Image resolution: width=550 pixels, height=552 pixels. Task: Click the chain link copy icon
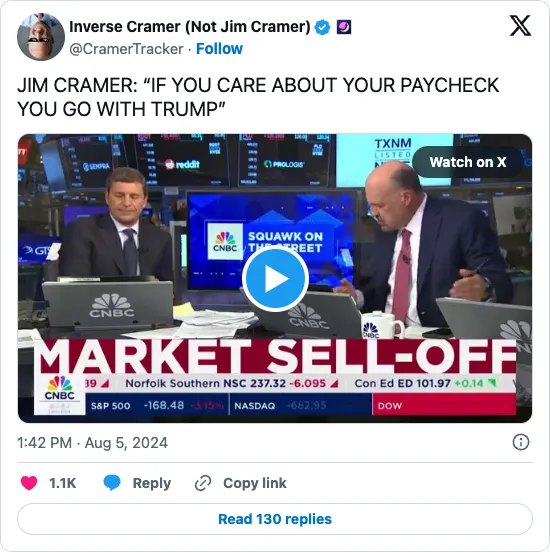(x=203, y=483)
